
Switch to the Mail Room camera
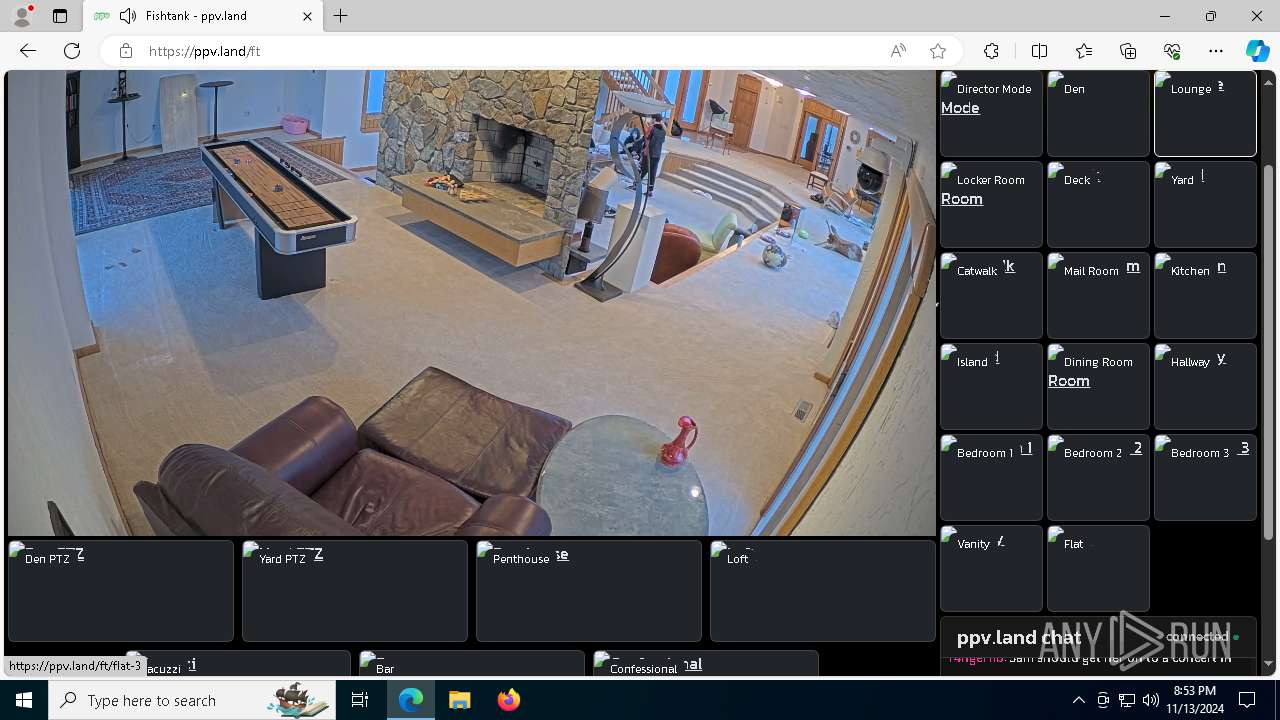[x=1098, y=295]
